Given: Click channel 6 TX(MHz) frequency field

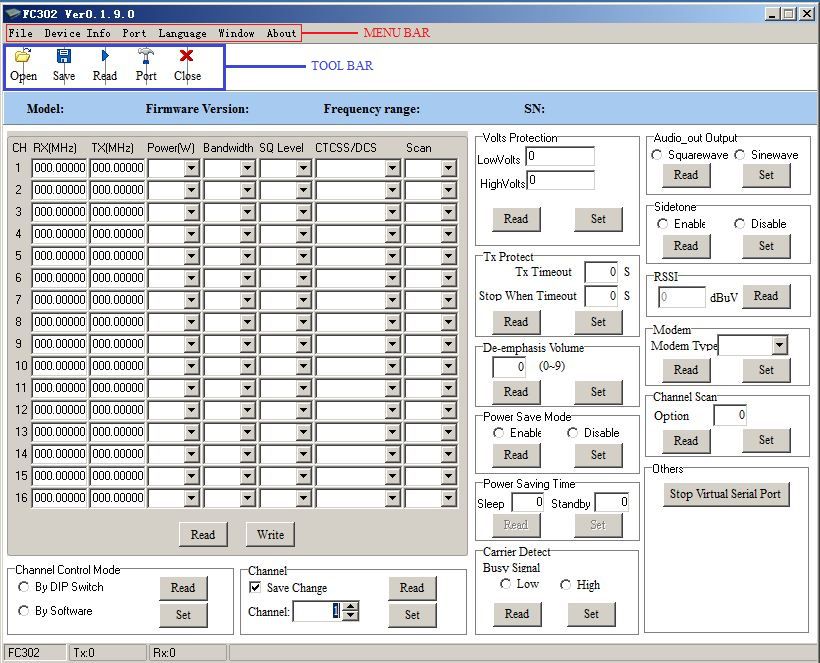Looking at the screenshot, I should pyautogui.click(x=117, y=278).
